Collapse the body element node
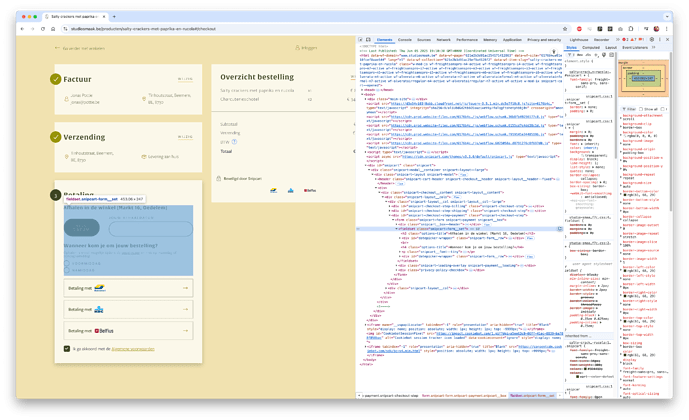 [x=362, y=94]
